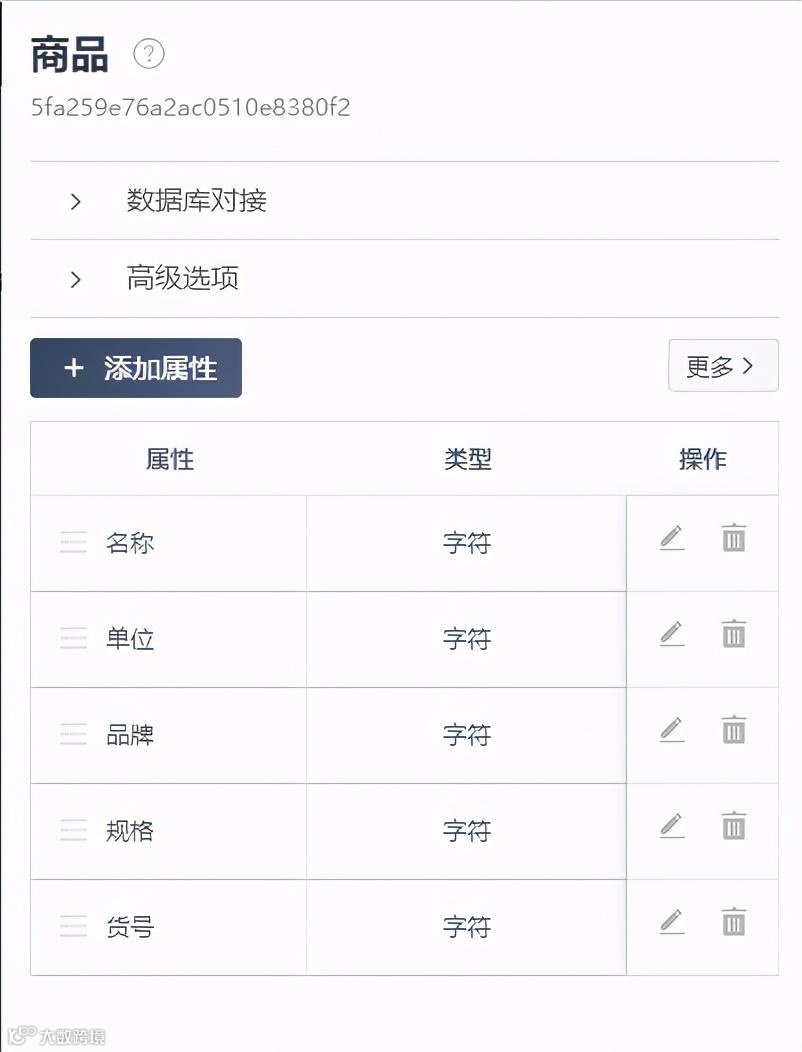Edit the 规格 attribute with pencil icon
This screenshot has height=1052, width=802.
pyautogui.click(x=672, y=826)
